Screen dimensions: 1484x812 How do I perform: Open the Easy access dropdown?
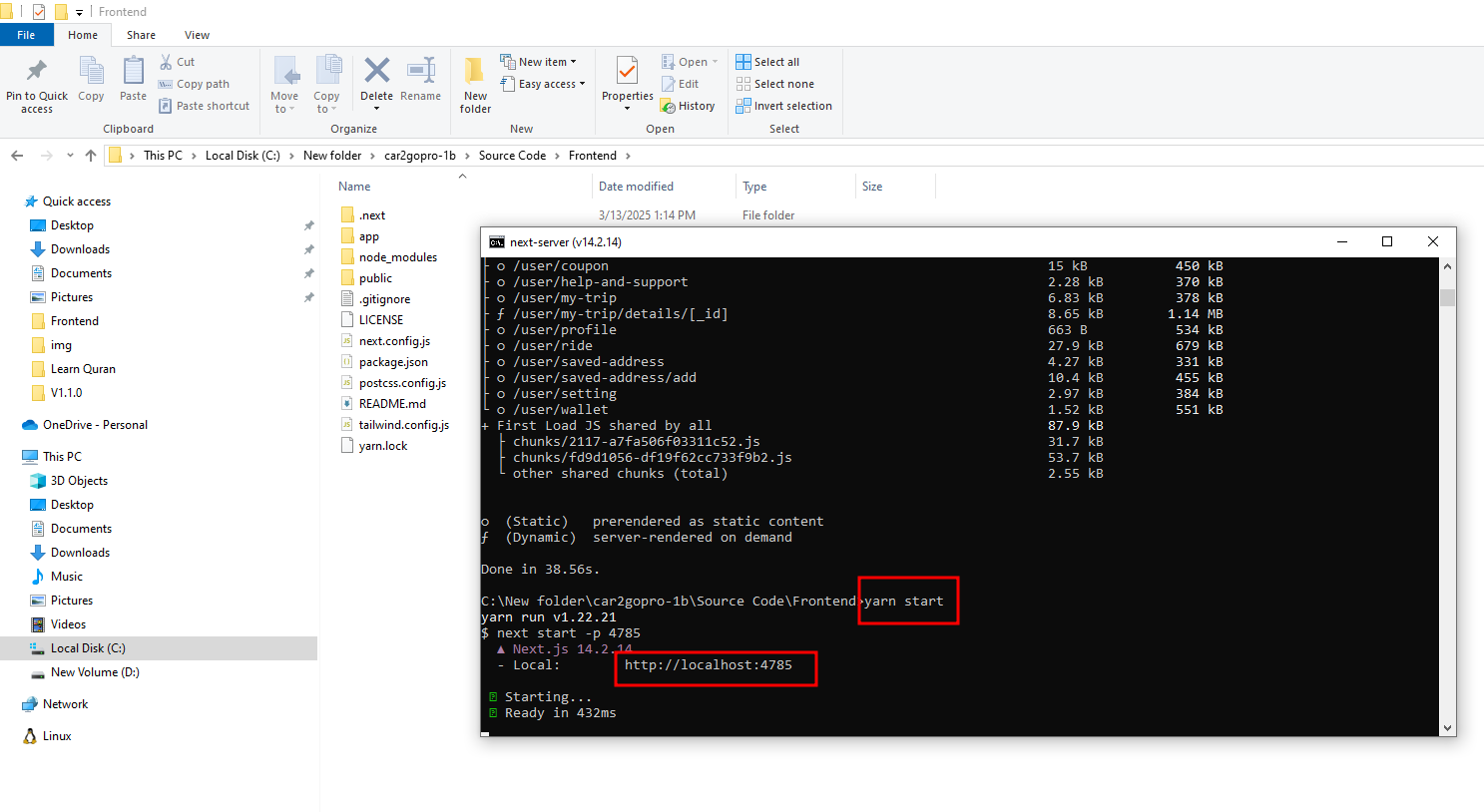[543, 84]
